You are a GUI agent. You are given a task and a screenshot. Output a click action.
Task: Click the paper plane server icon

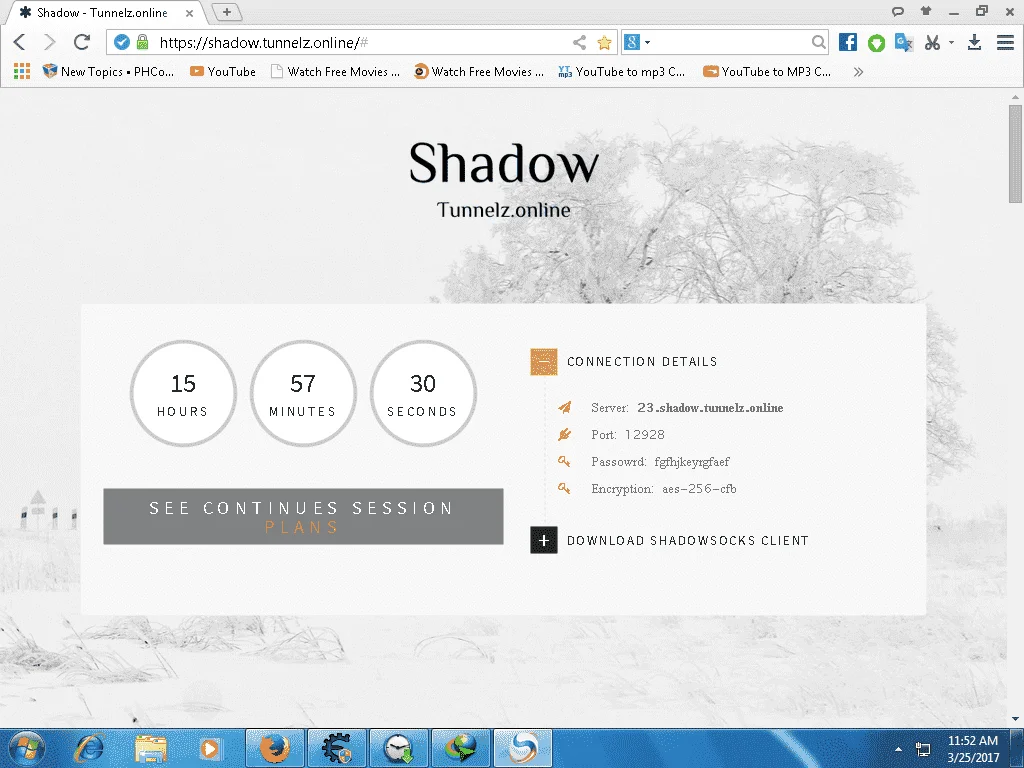point(565,408)
